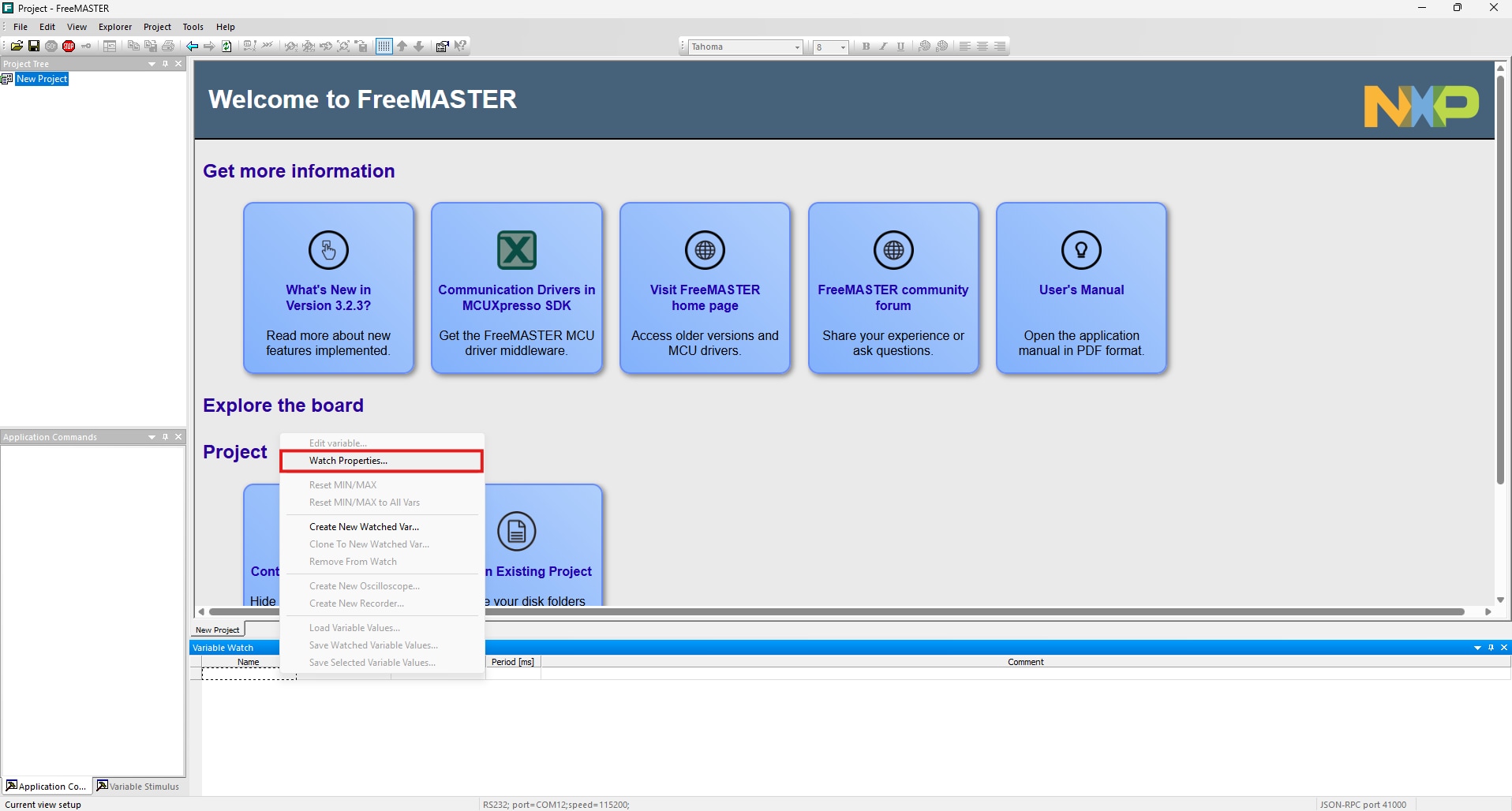This screenshot has height=811, width=1512.
Task: Open the Explorer menu
Action: [115, 27]
